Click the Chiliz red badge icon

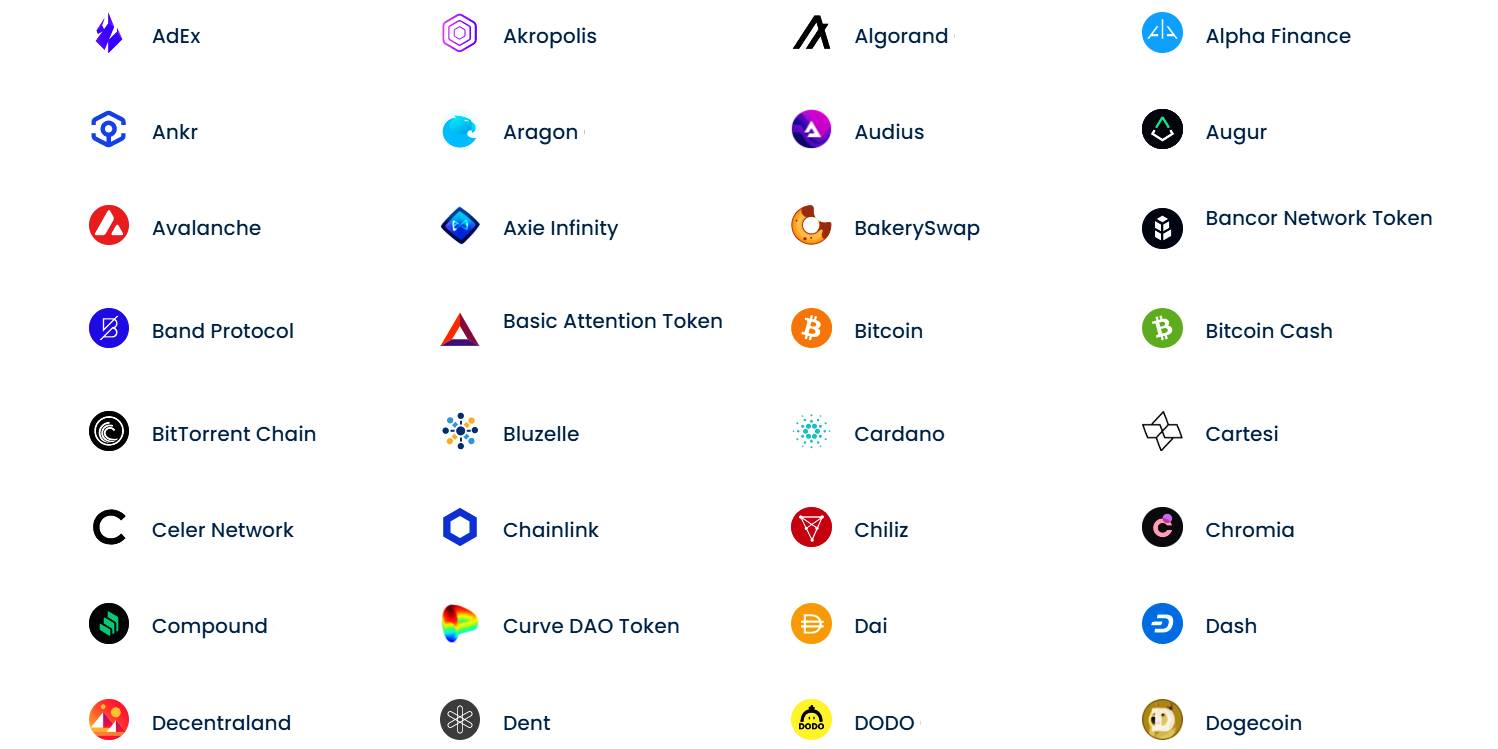click(810, 527)
